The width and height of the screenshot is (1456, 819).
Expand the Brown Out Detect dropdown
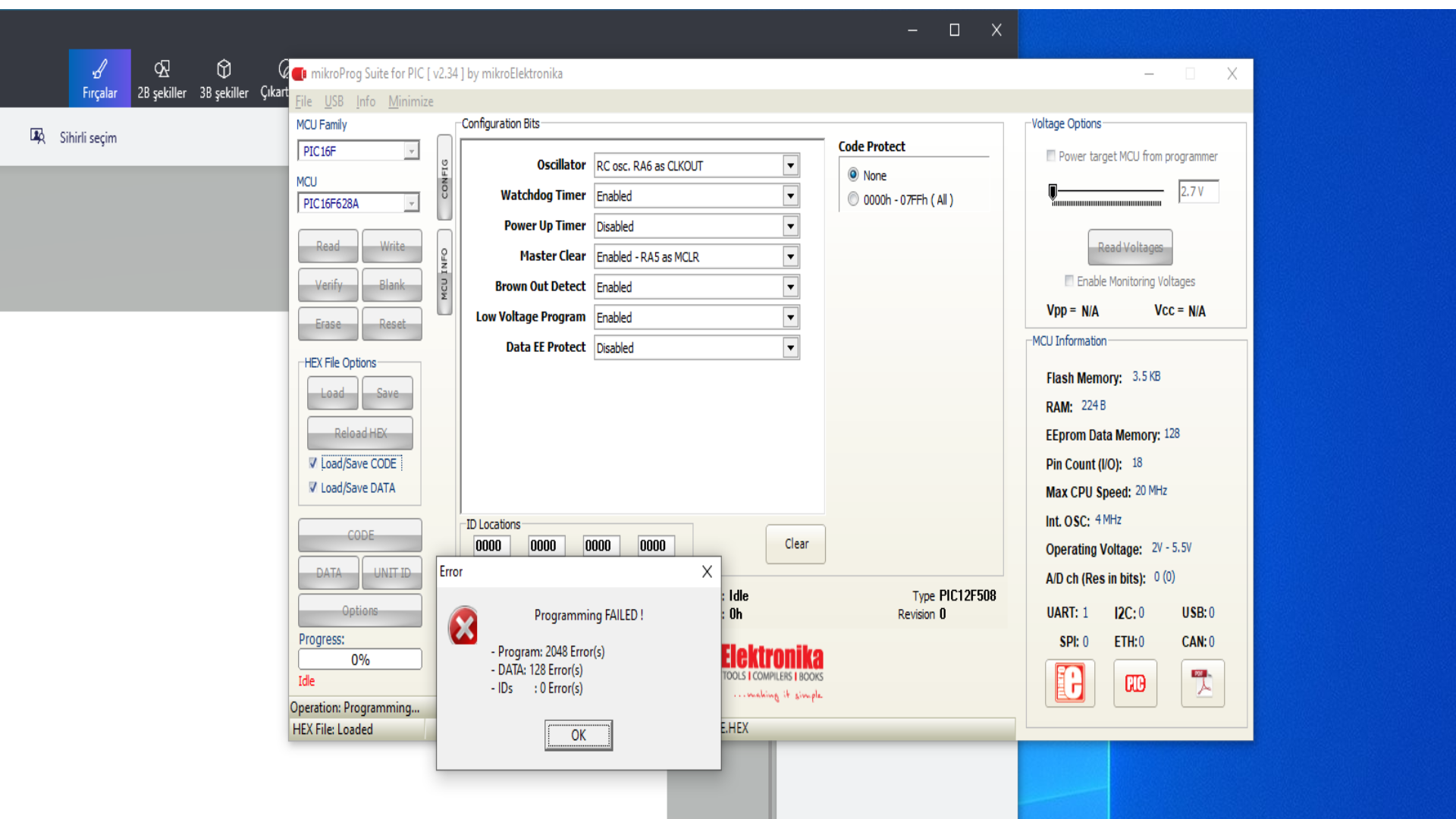791,287
